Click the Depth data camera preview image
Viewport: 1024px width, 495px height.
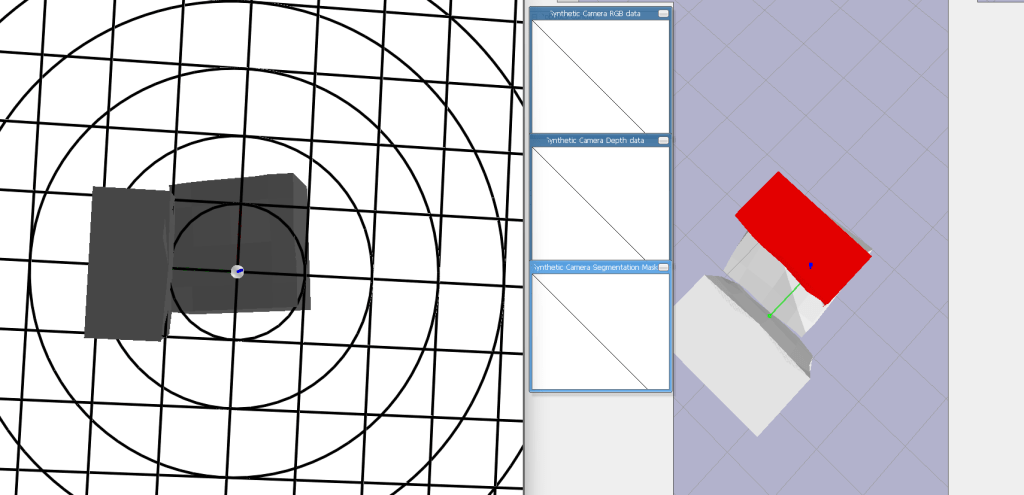tap(600, 202)
